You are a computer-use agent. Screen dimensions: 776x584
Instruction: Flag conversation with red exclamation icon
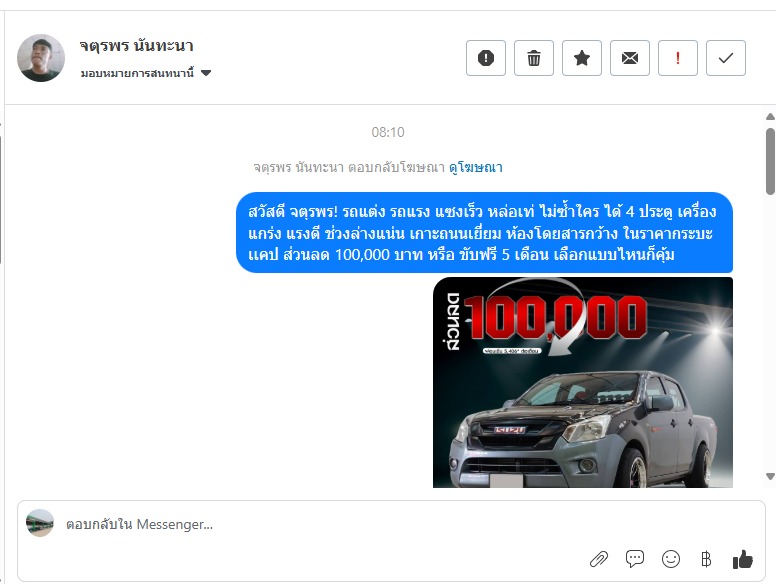(678, 58)
